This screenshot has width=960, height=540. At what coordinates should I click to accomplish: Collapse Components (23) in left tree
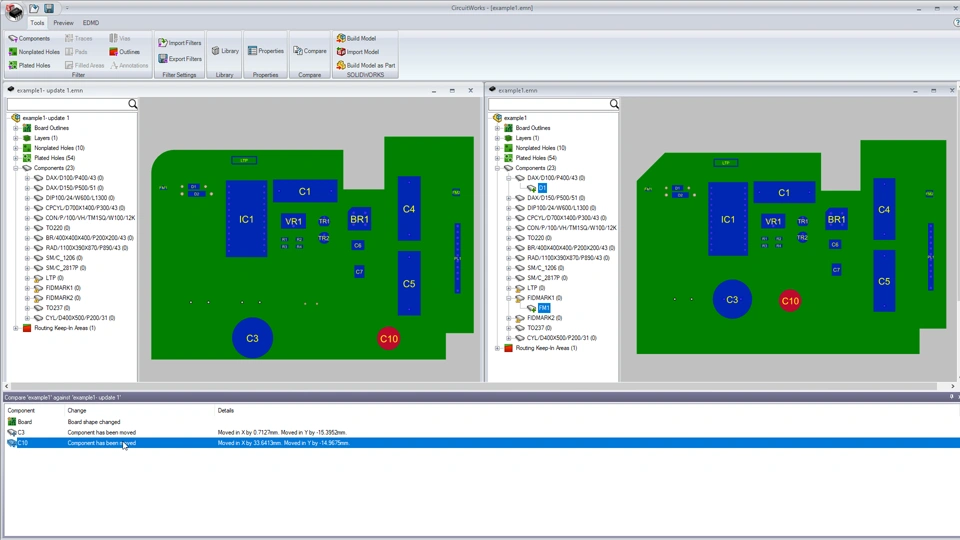(x=16, y=168)
